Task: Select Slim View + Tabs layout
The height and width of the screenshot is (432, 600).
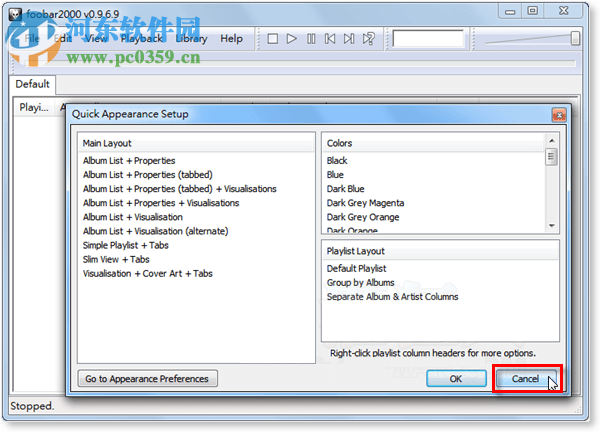Action: pos(116,260)
